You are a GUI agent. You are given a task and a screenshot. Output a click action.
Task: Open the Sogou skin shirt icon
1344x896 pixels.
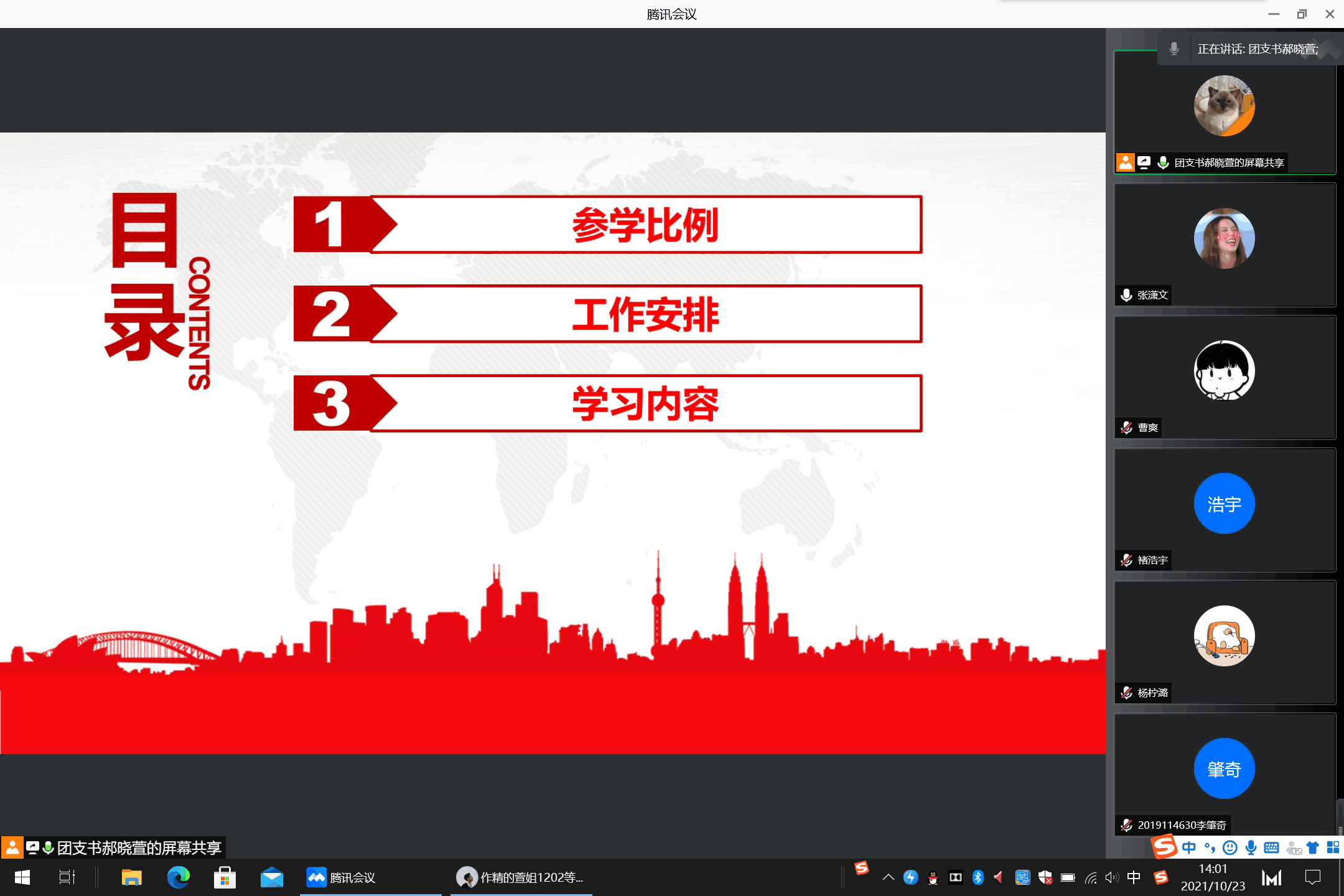coord(1313,847)
